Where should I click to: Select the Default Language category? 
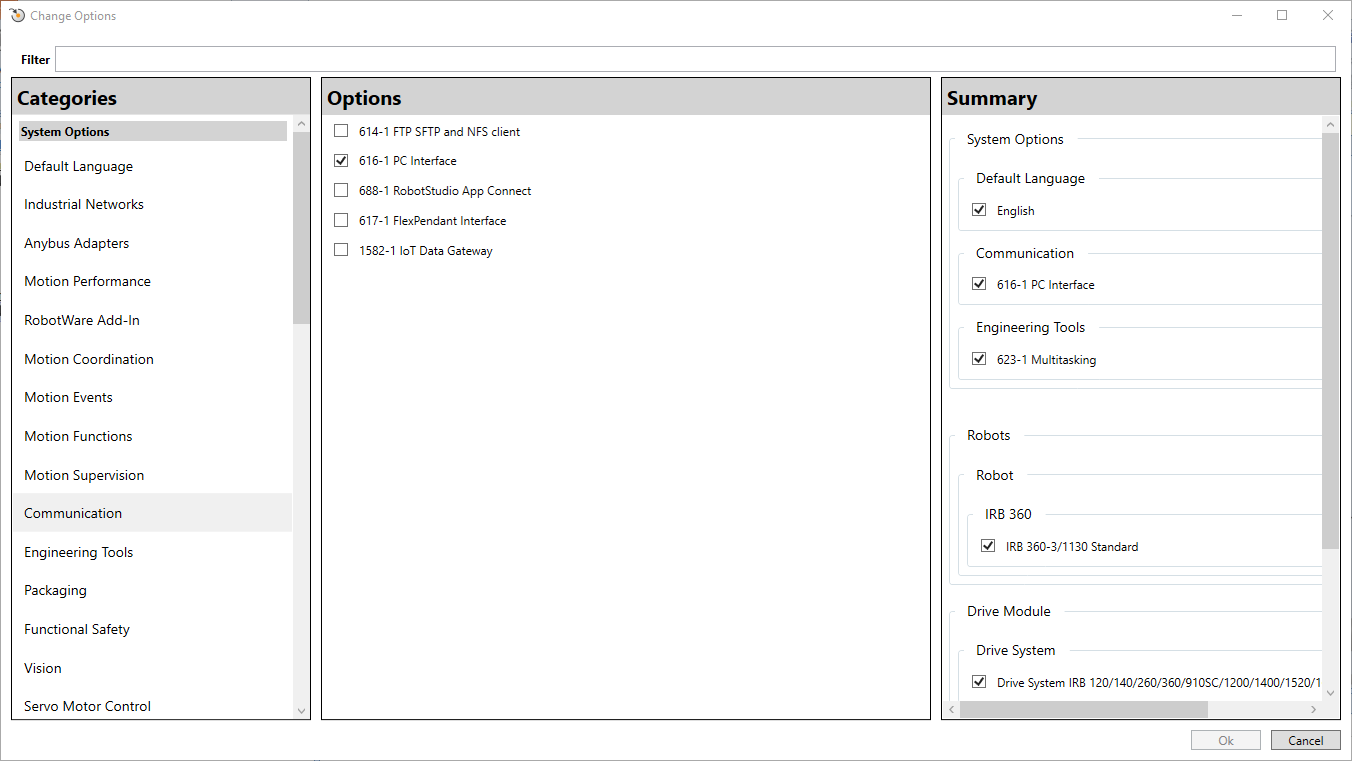(x=152, y=166)
